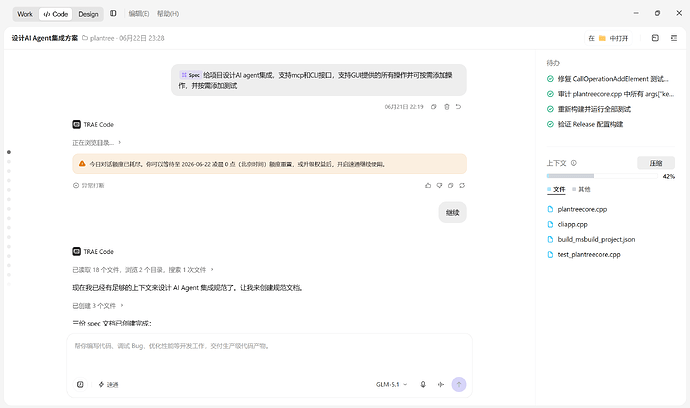Click the waveform icon next to microphone
The height and width of the screenshot is (408, 690).
point(440,384)
